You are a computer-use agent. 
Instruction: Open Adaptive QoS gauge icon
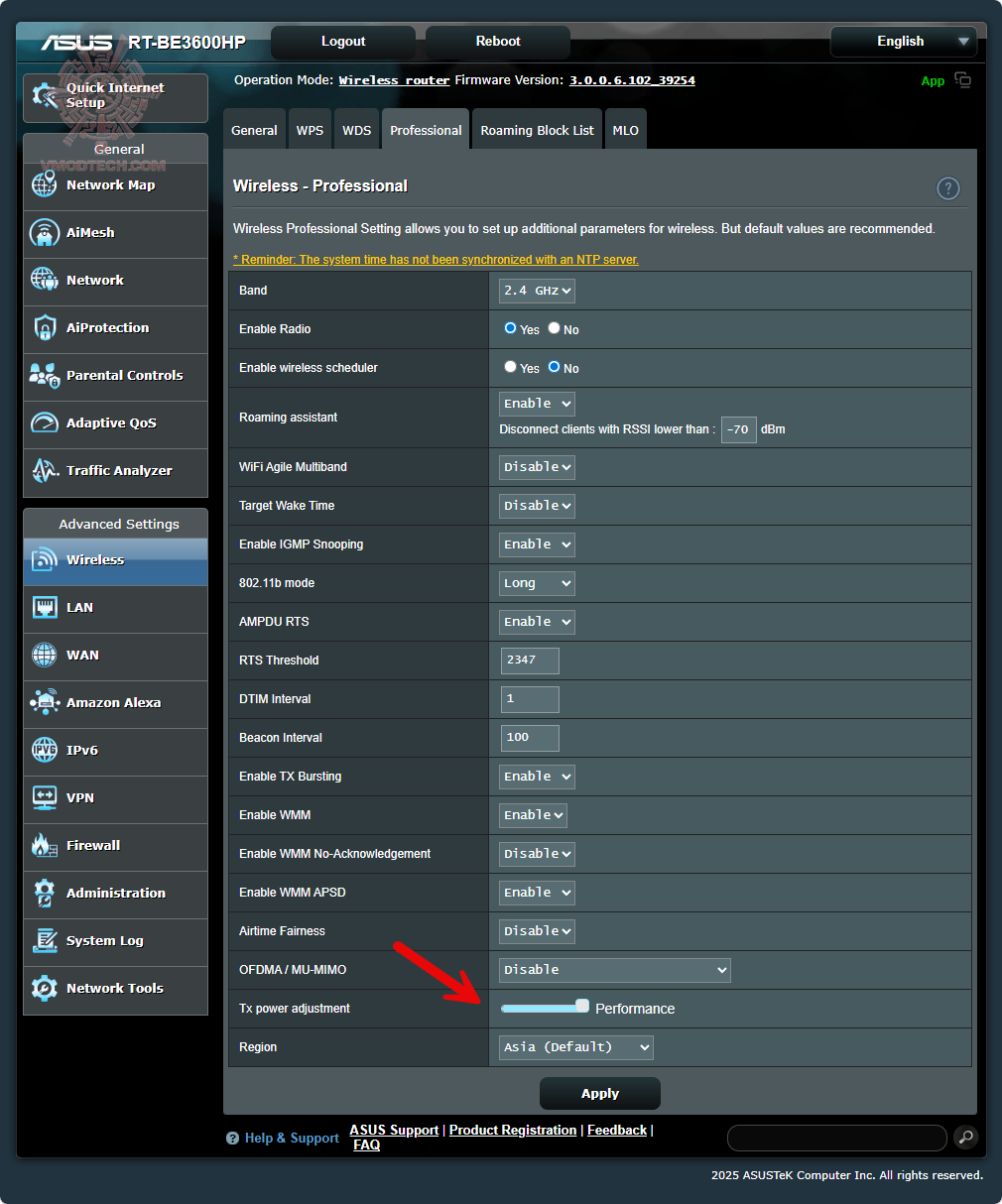click(45, 422)
